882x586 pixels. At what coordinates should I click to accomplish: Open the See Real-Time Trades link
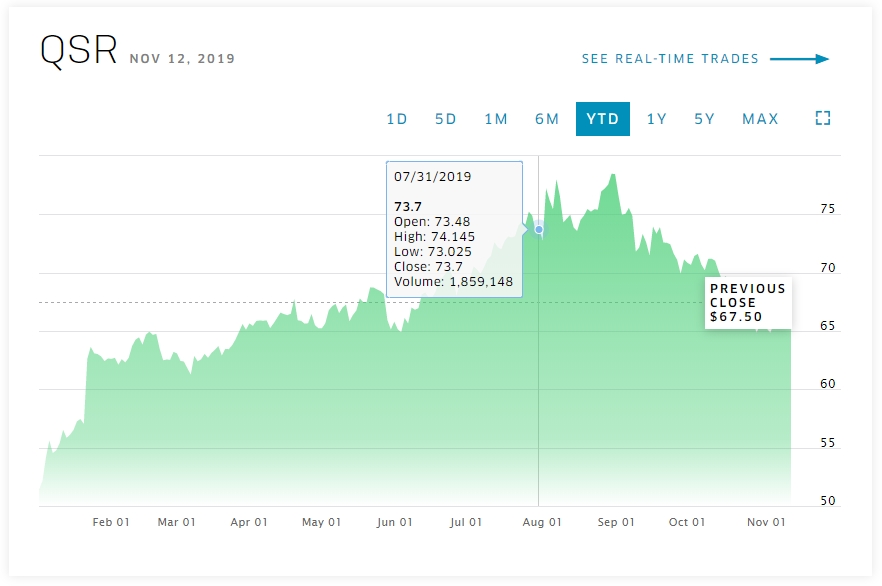[x=670, y=59]
